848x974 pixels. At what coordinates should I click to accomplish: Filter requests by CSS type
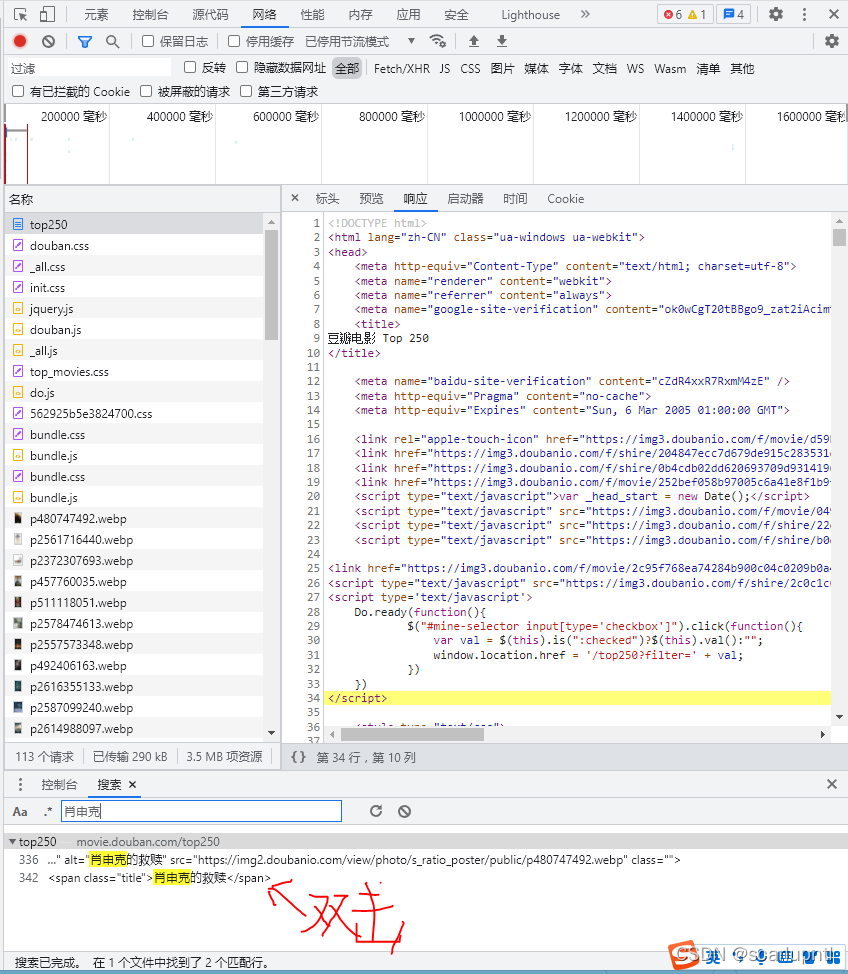[x=470, y=68]
